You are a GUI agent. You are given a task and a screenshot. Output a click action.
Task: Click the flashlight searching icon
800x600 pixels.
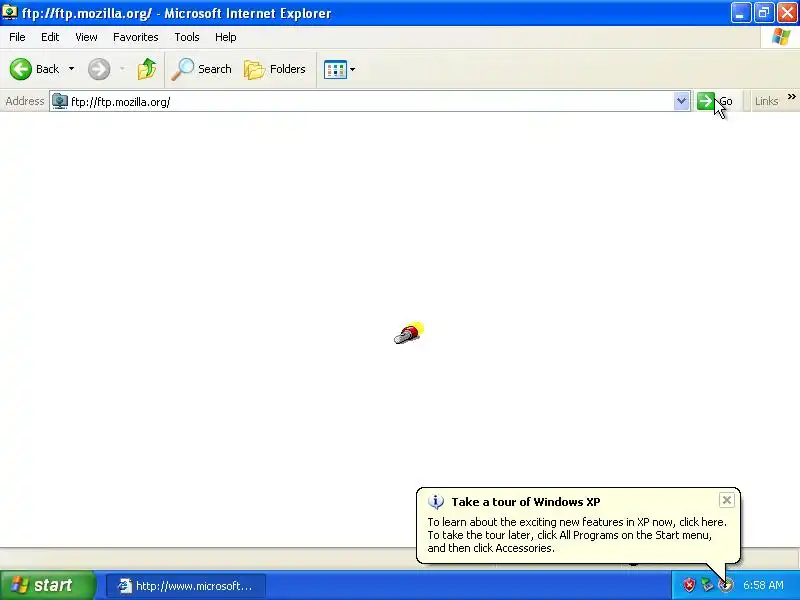click(x=409, y=333)
